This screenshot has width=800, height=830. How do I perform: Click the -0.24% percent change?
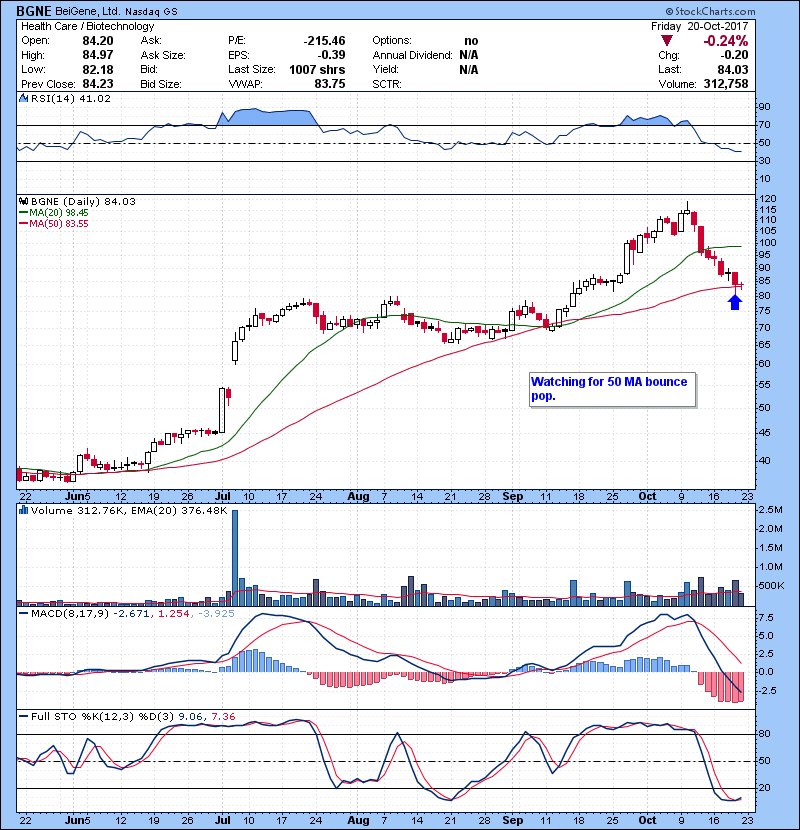tap(726, 41)
